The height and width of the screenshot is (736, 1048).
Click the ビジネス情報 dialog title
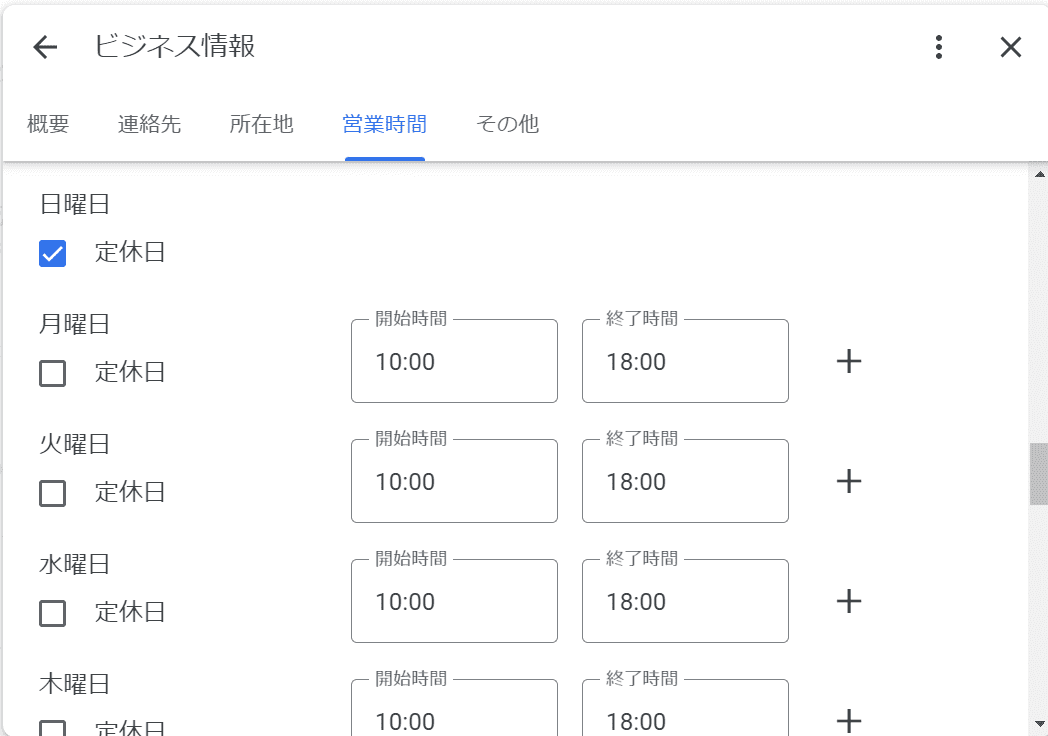174,46
